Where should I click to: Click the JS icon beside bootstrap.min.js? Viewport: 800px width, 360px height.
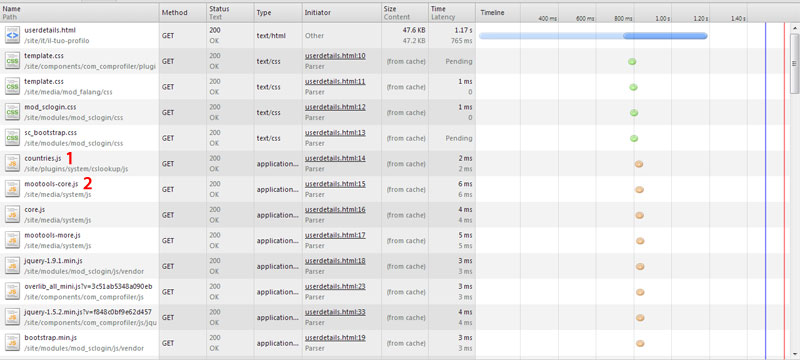12,343
